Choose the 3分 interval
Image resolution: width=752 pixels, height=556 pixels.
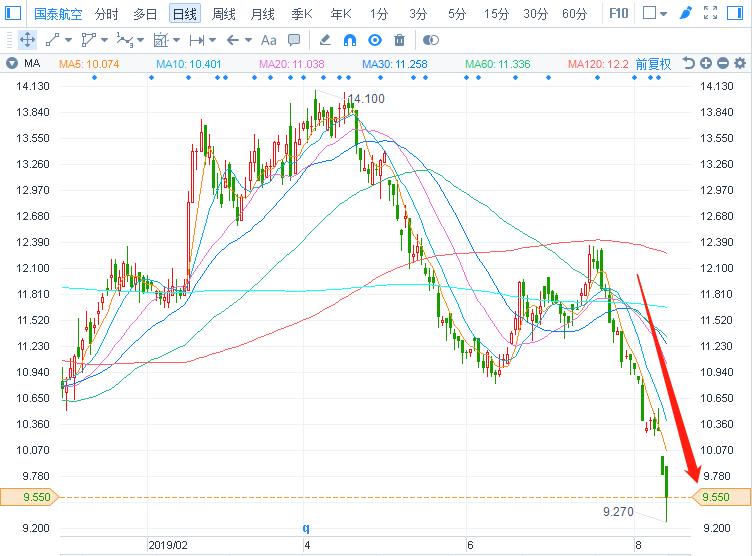(418, 14)
